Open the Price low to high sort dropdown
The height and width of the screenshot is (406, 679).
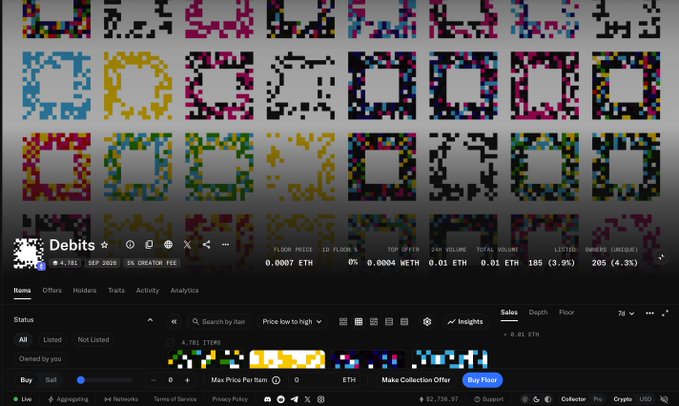pos(292,322)
